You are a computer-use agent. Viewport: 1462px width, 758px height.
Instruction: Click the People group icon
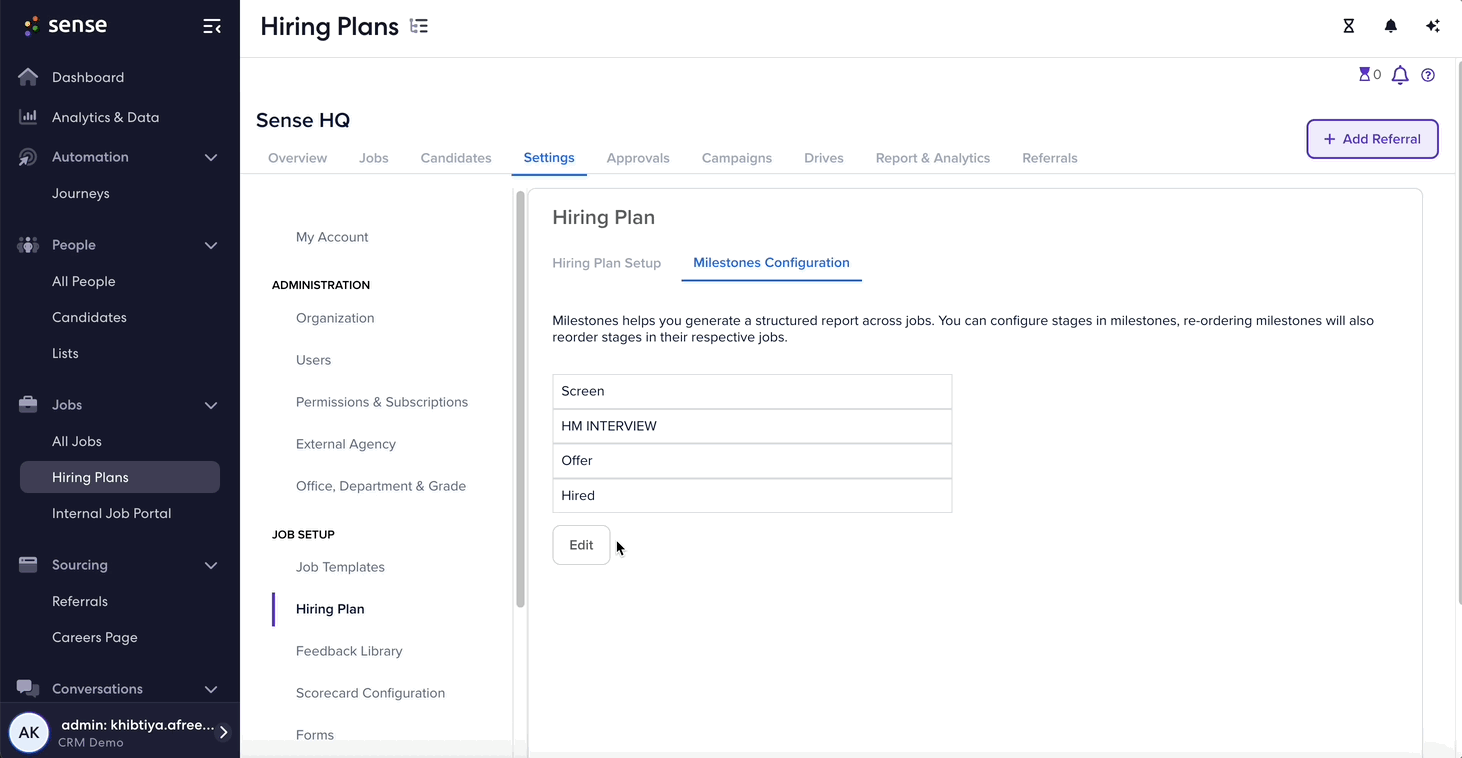click(x=28, y=245)
